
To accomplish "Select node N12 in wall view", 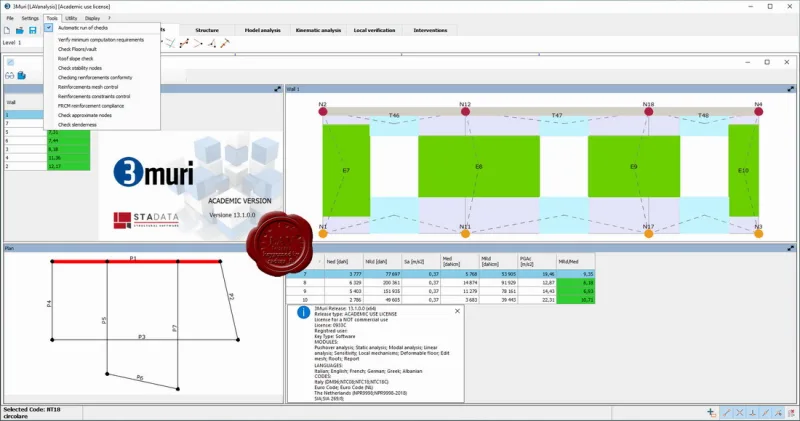I will [465, 111].
